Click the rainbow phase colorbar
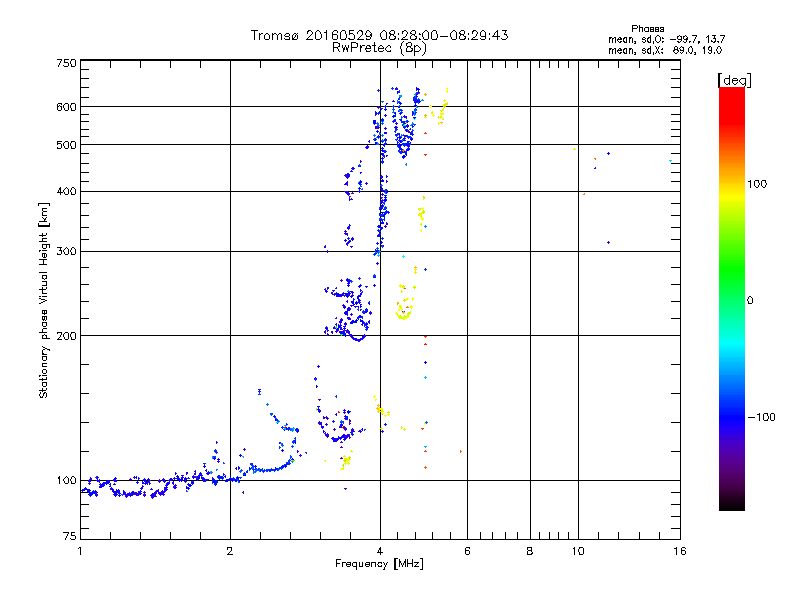Screen dimensions: 800x600 point(732,298)
